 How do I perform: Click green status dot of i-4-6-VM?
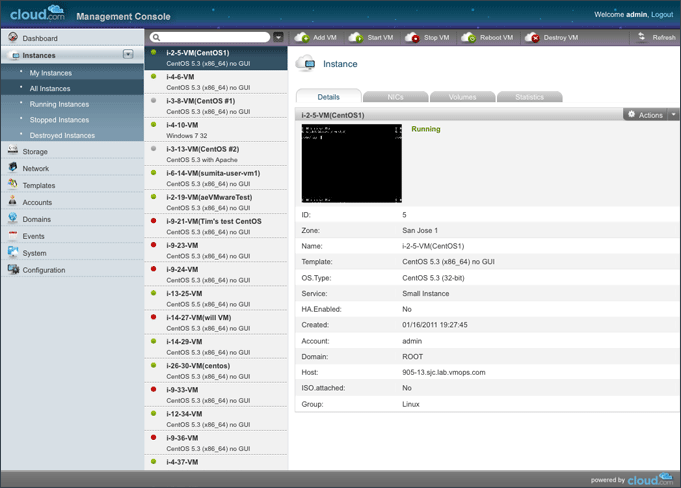click(x=153, y=76)
